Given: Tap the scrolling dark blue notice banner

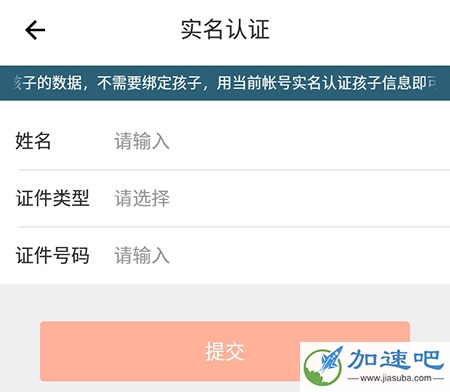Looking at the screenshot, I should pyautogui.click(x=225, y=83).
